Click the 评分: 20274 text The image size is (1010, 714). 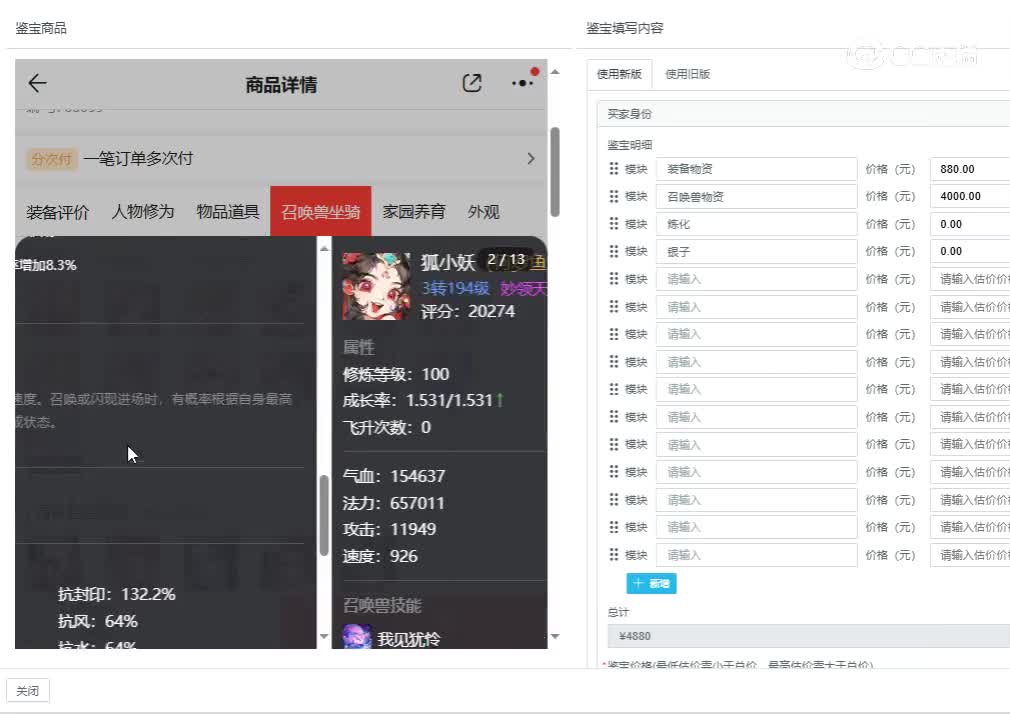(468, 311)
